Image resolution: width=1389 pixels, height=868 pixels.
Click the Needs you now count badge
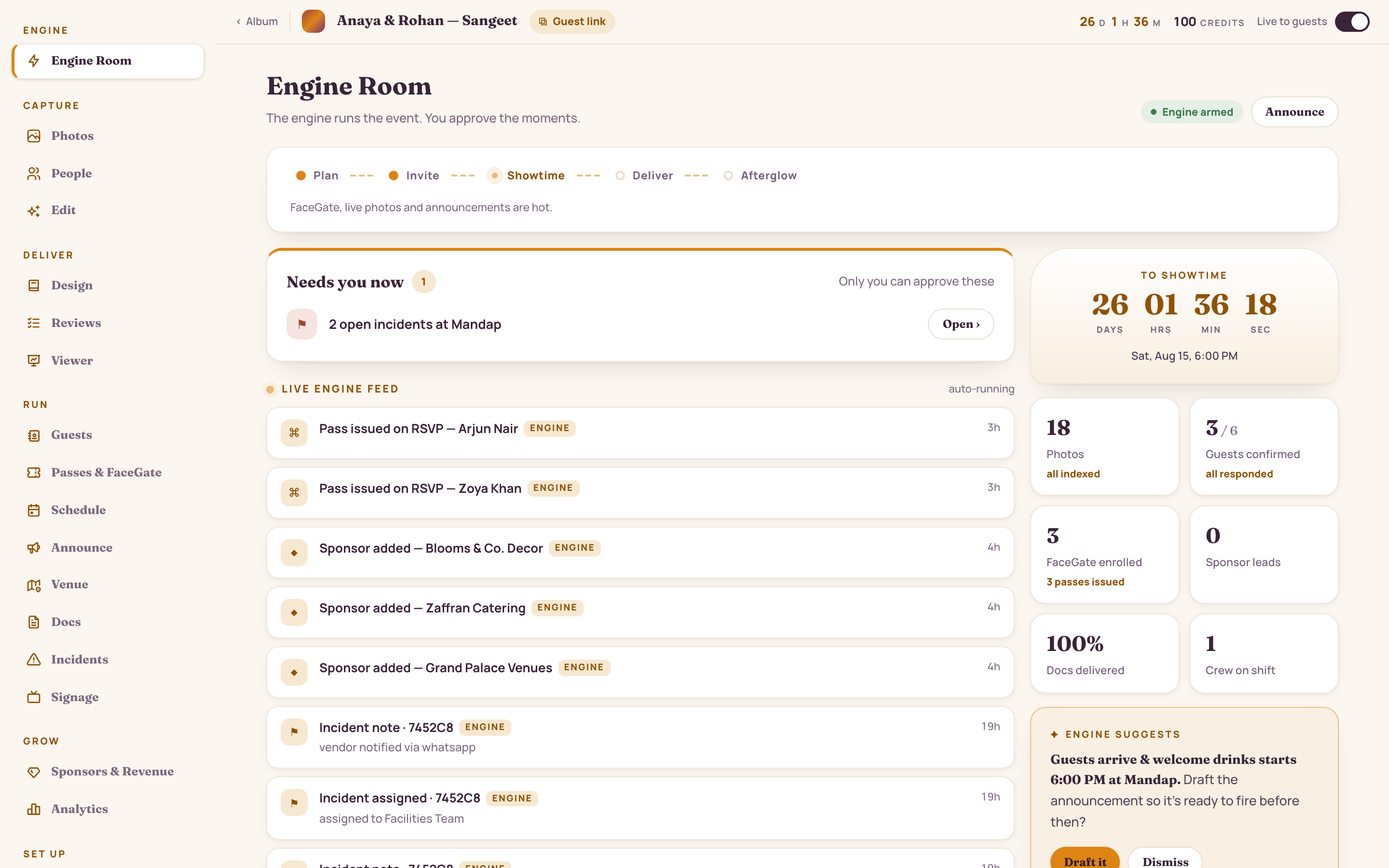(x=423, y=282)
